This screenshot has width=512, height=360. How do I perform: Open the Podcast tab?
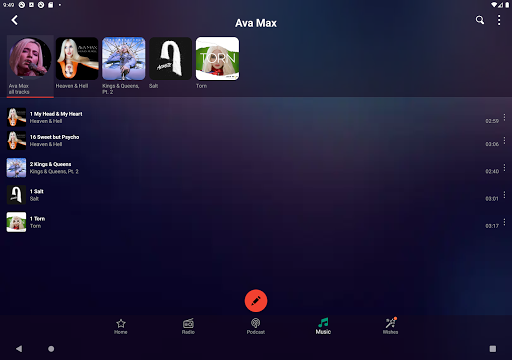point(256,326)
